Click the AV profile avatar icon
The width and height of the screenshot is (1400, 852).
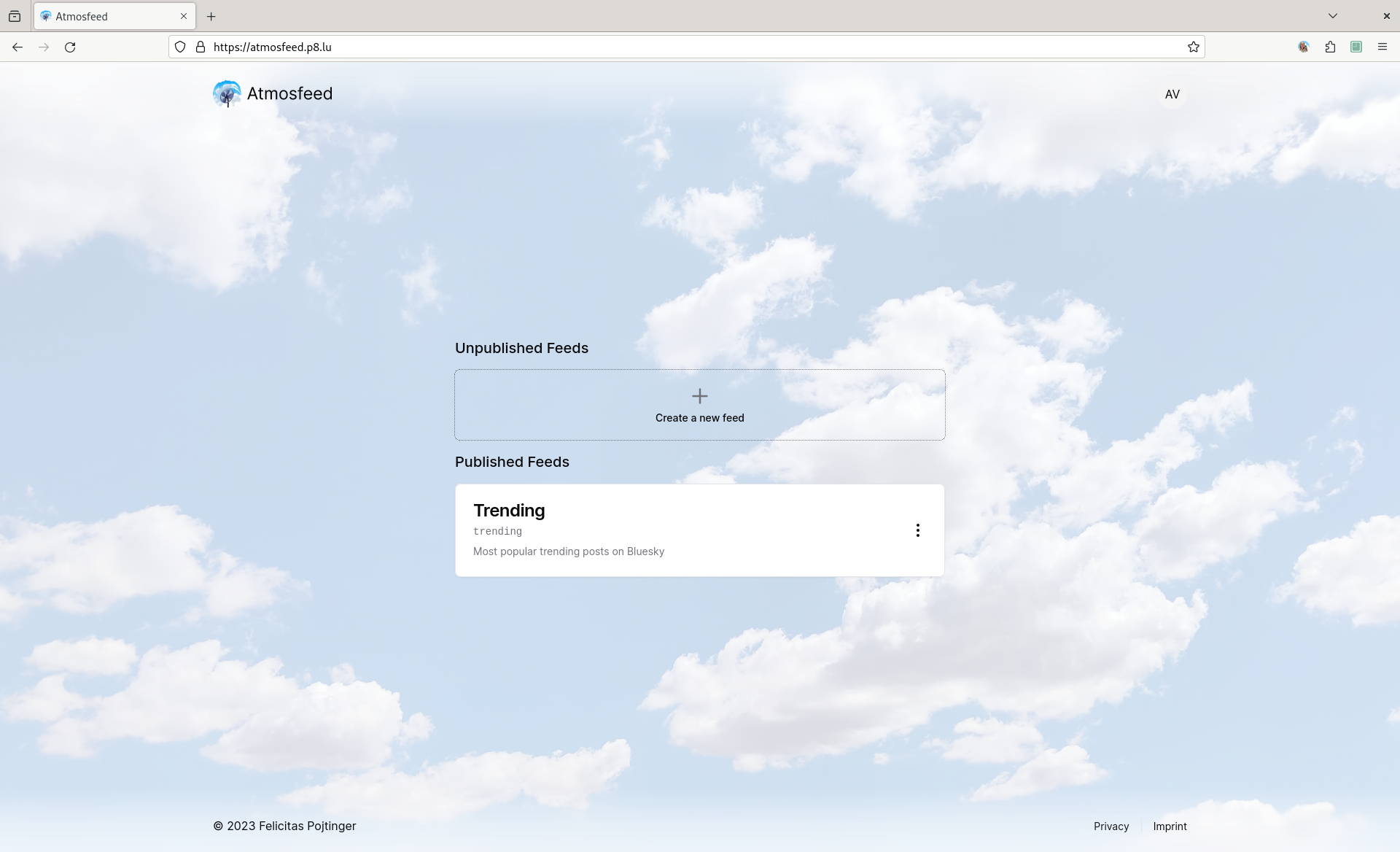(x=1172, y=94)
